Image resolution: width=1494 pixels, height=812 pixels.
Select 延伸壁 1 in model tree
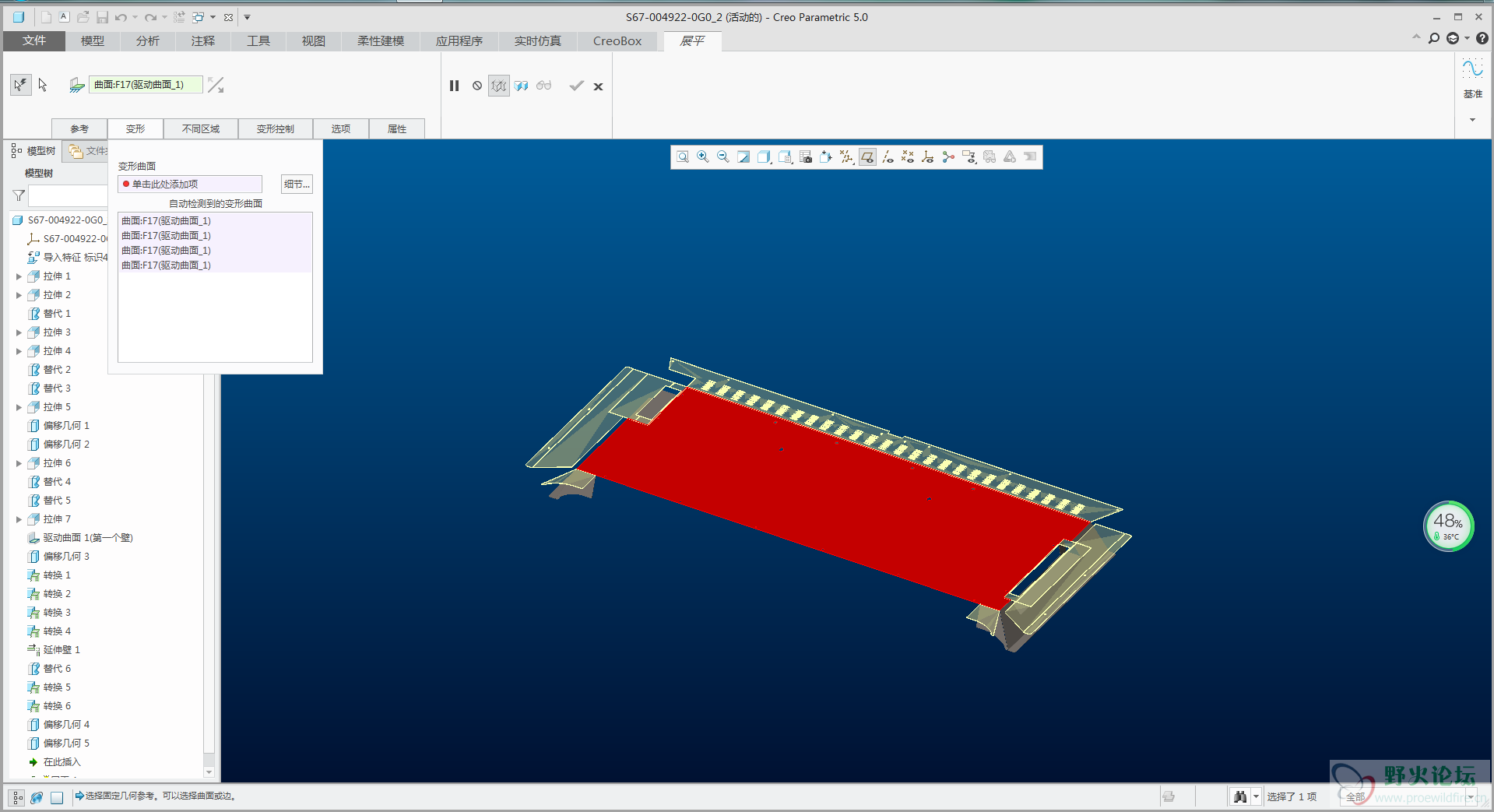[62, 650]
